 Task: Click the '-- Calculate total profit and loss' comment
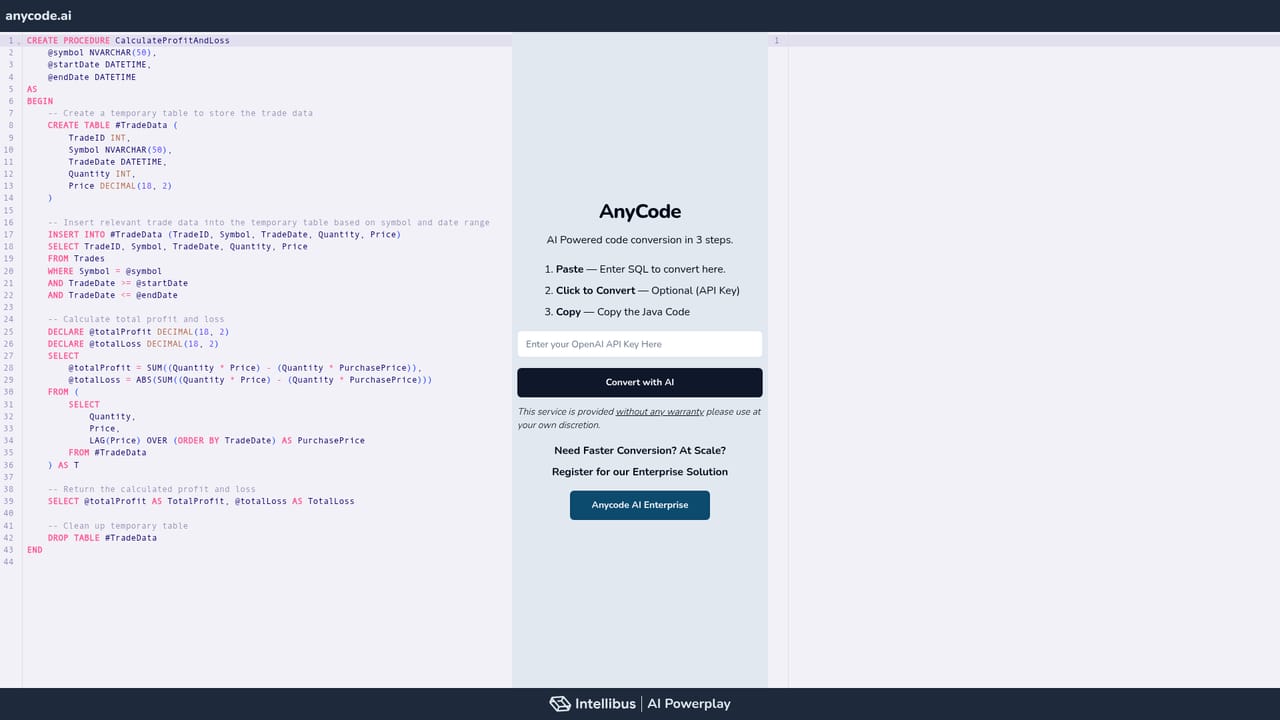point(136,320)
